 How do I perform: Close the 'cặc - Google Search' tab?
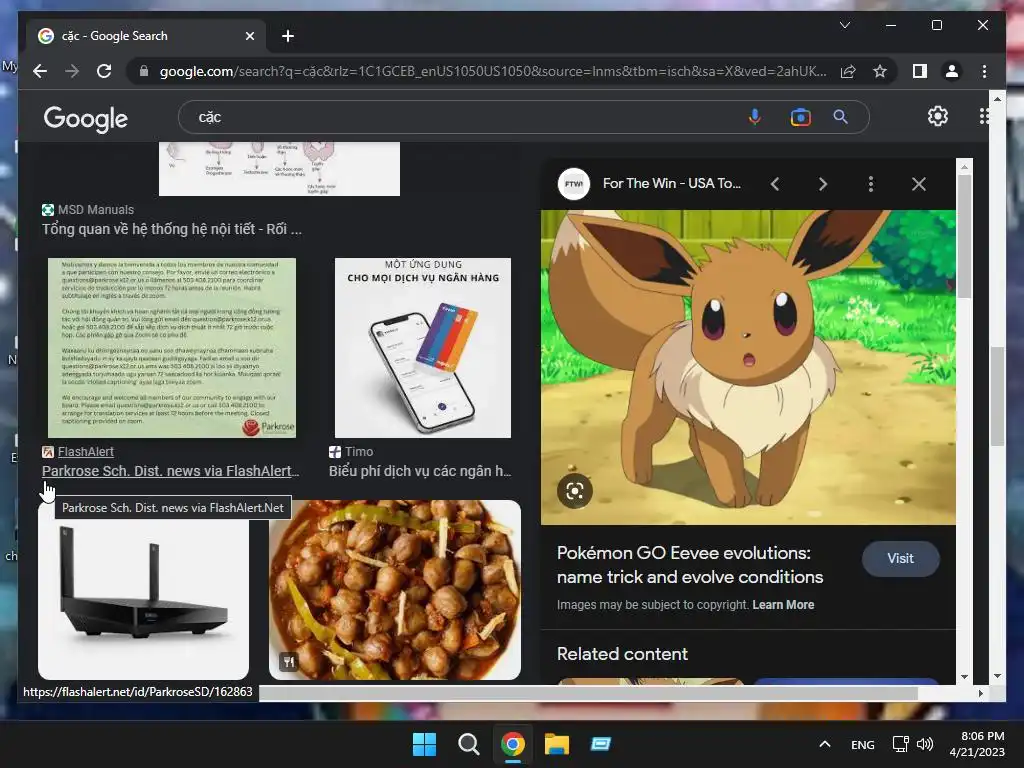tap(249, 36)
